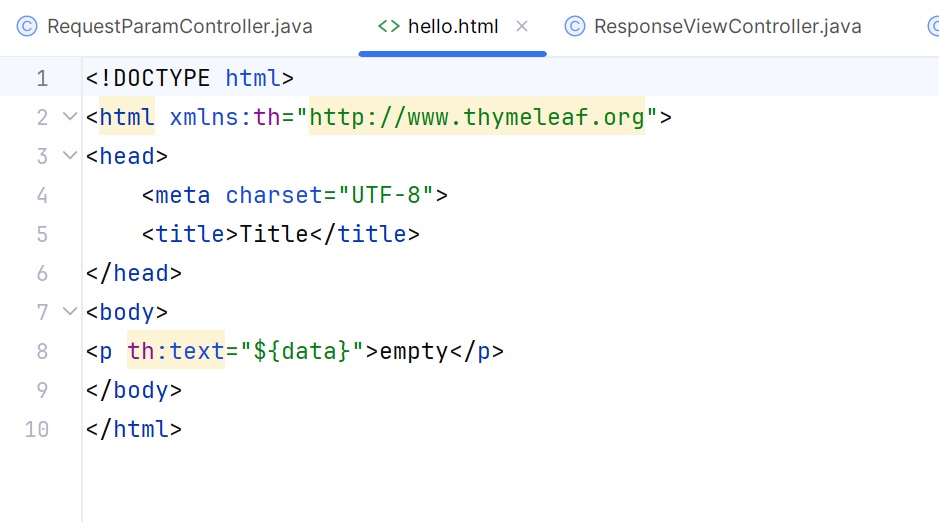The width and height of the screenshot is (939, 522).
Task: Switch to the RequestParamController.java tab
Action: (x=179, y=26)
